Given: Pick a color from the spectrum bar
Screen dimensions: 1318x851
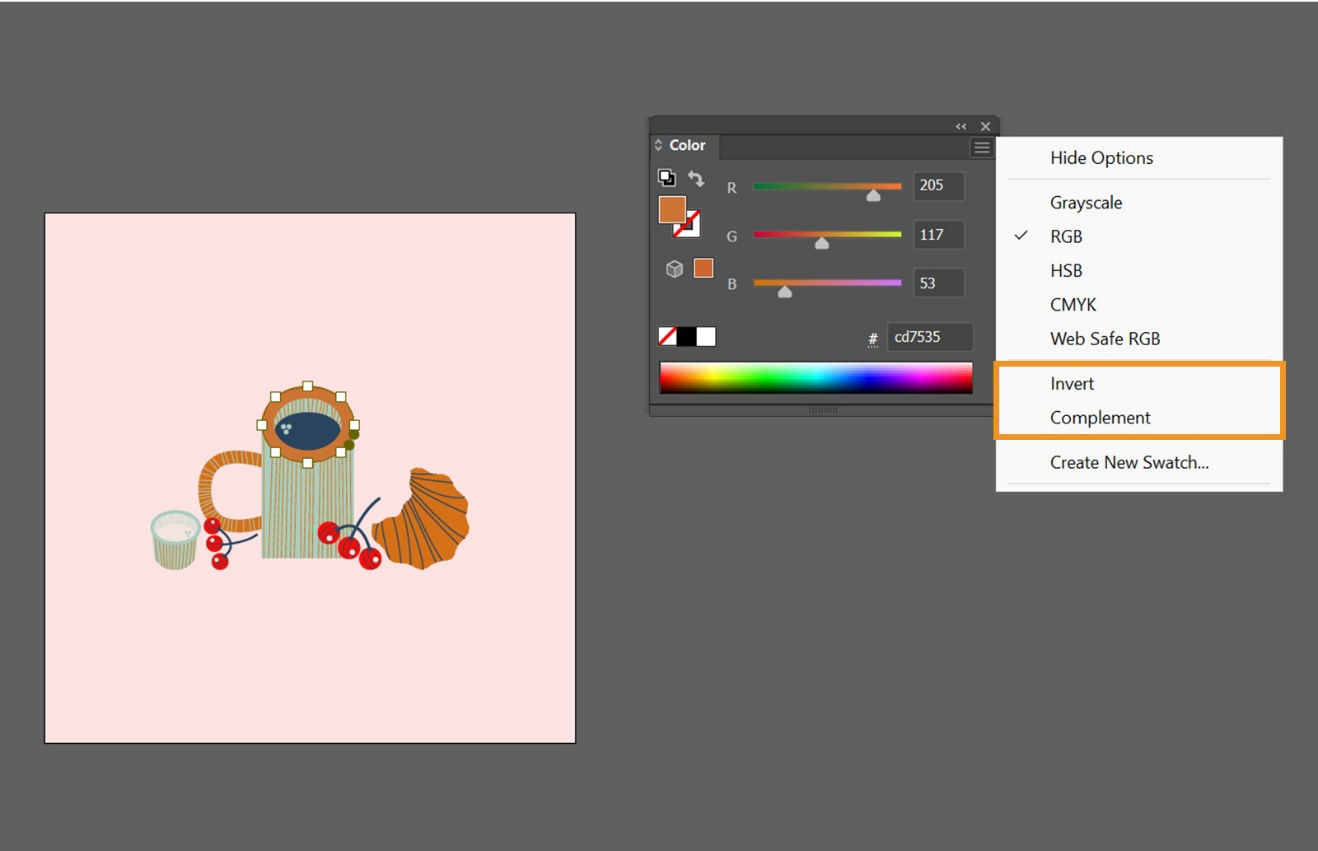Looking at the screenshot, I should pyautogui.click(x=815, y=377).
